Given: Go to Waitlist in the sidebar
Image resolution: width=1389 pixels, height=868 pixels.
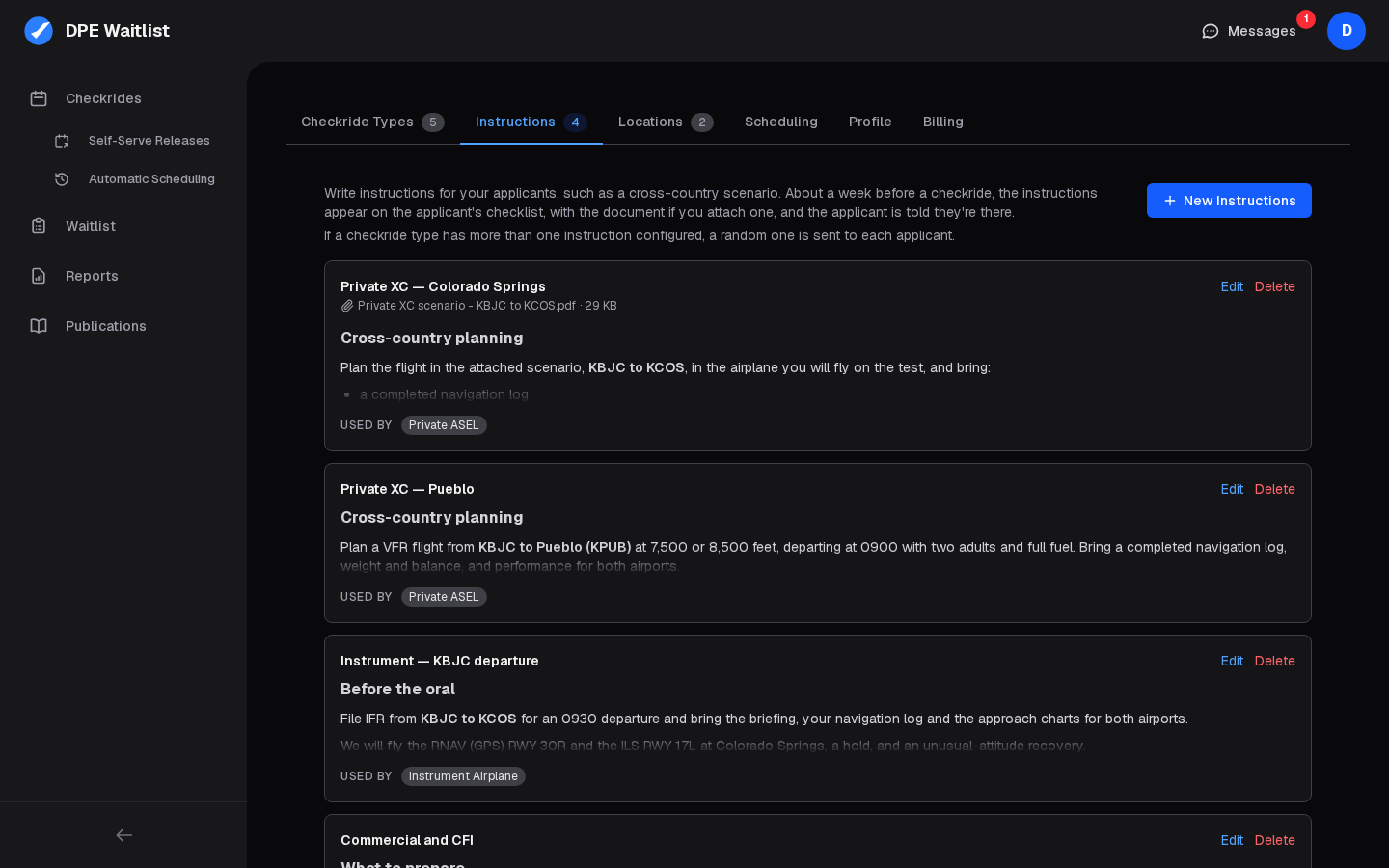Looking at the screenshot, I should point(123,226).
